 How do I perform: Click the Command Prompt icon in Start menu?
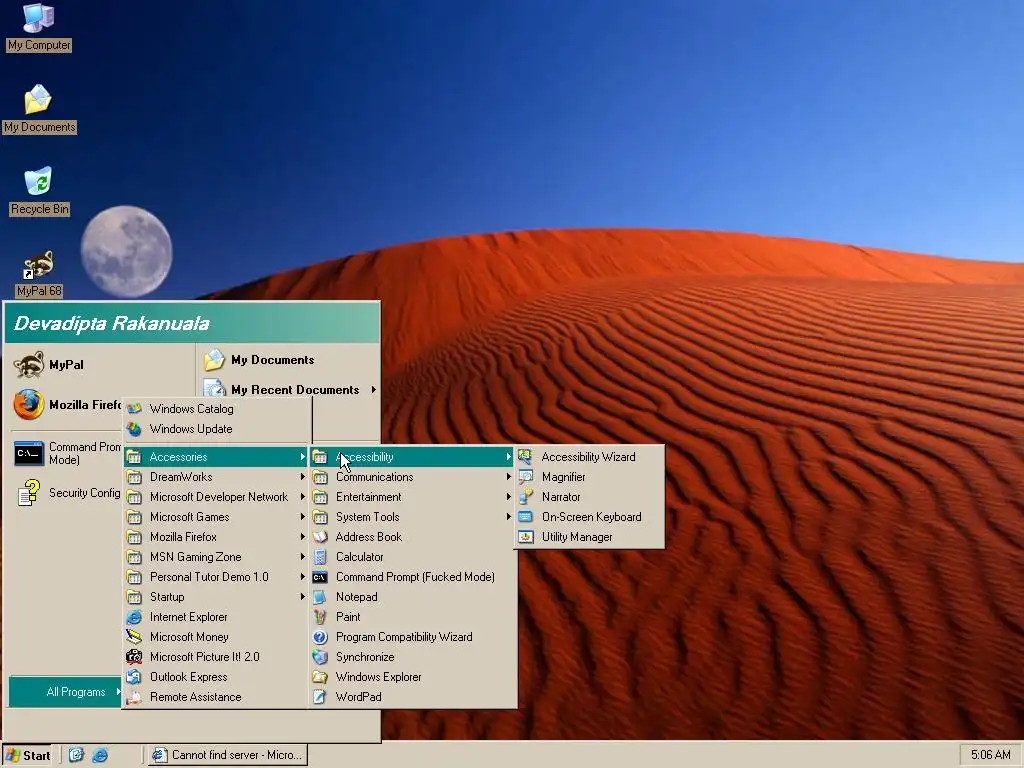tap(29, 453)
